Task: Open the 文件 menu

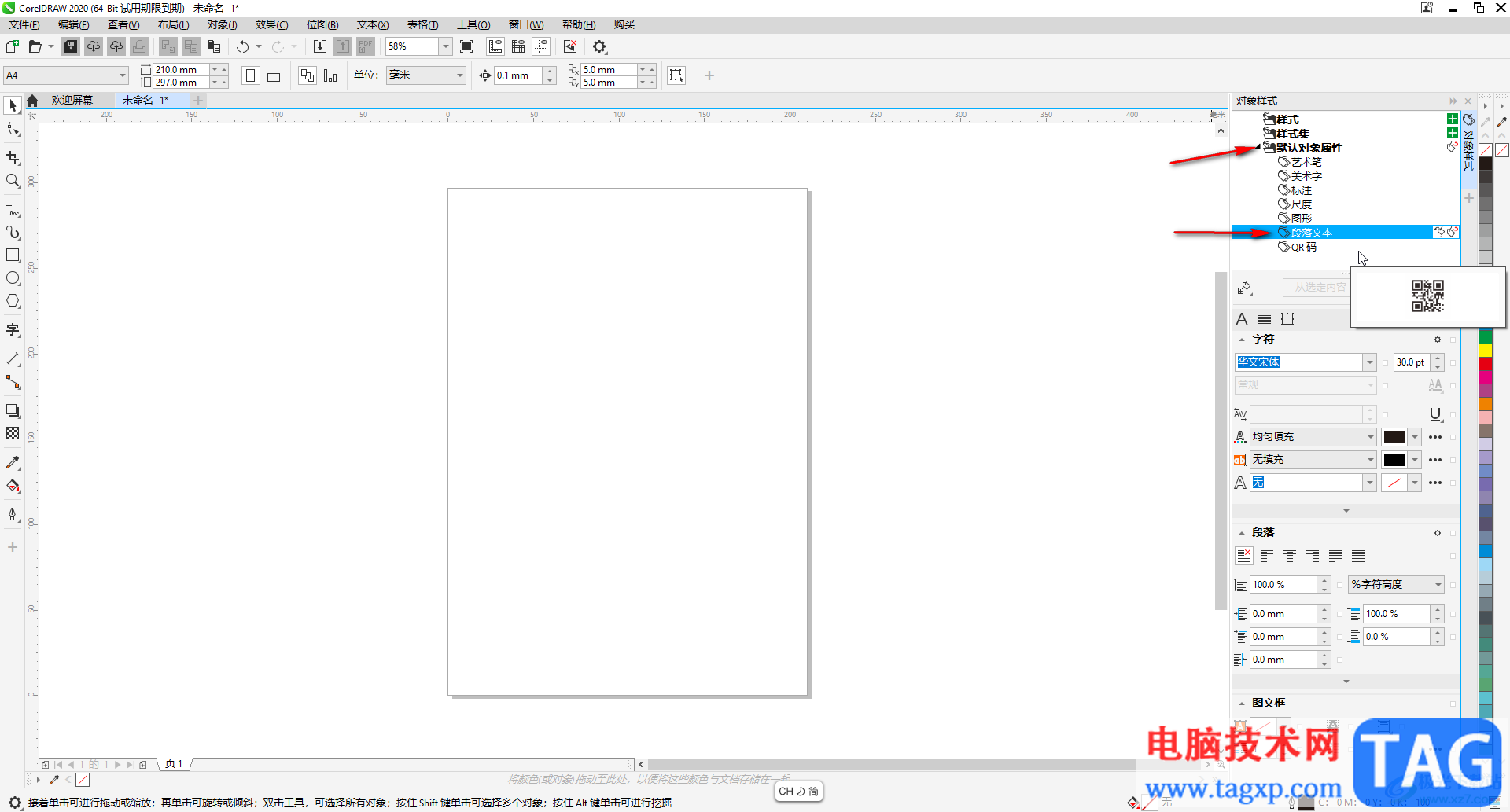Action: (x=24, y=25)
